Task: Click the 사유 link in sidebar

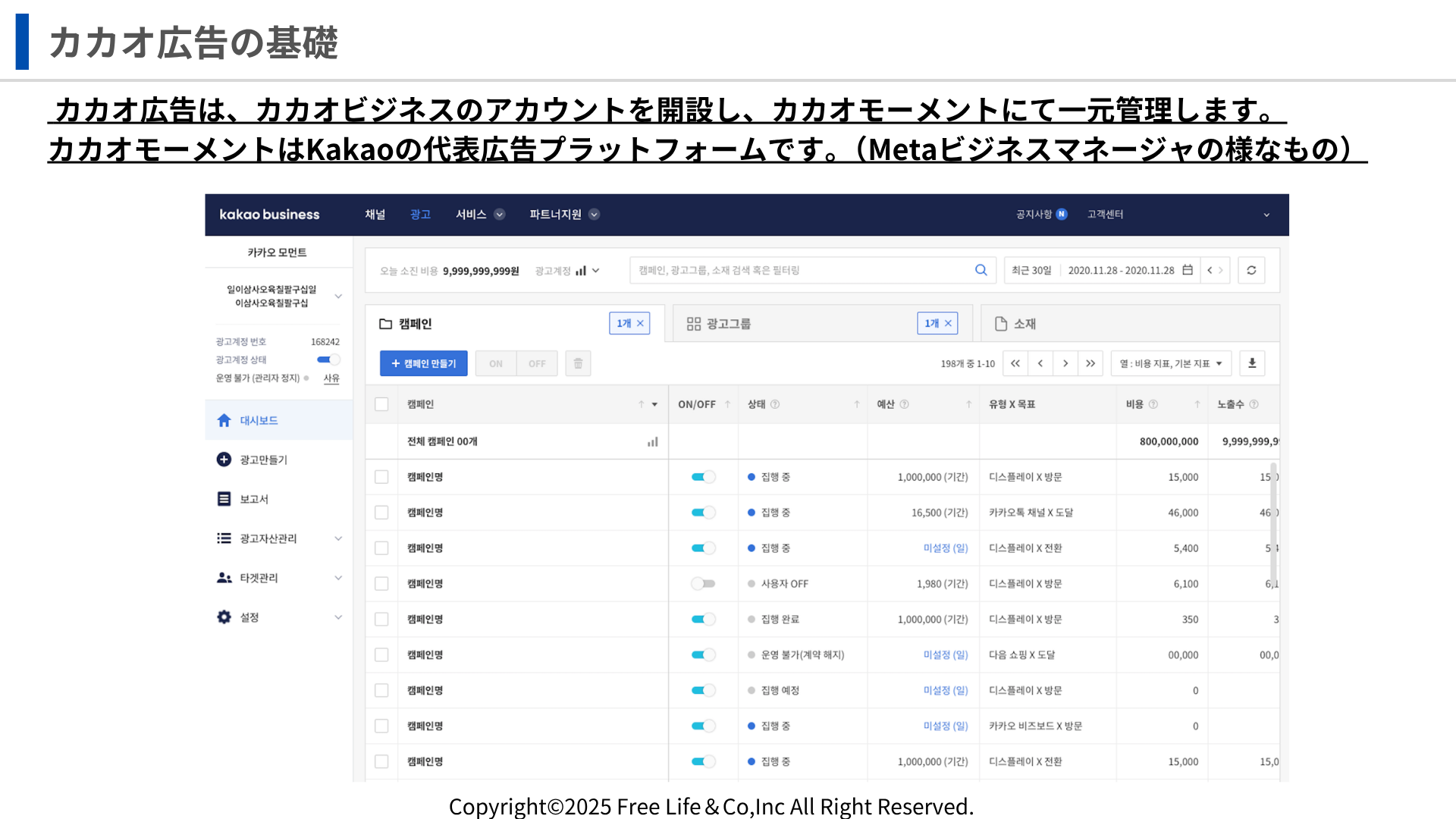Action: [331, 378]
